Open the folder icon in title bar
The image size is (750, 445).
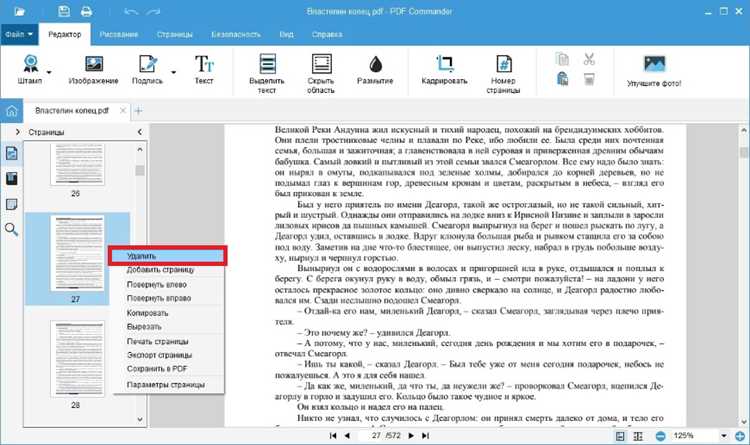[x=19, y=11]
